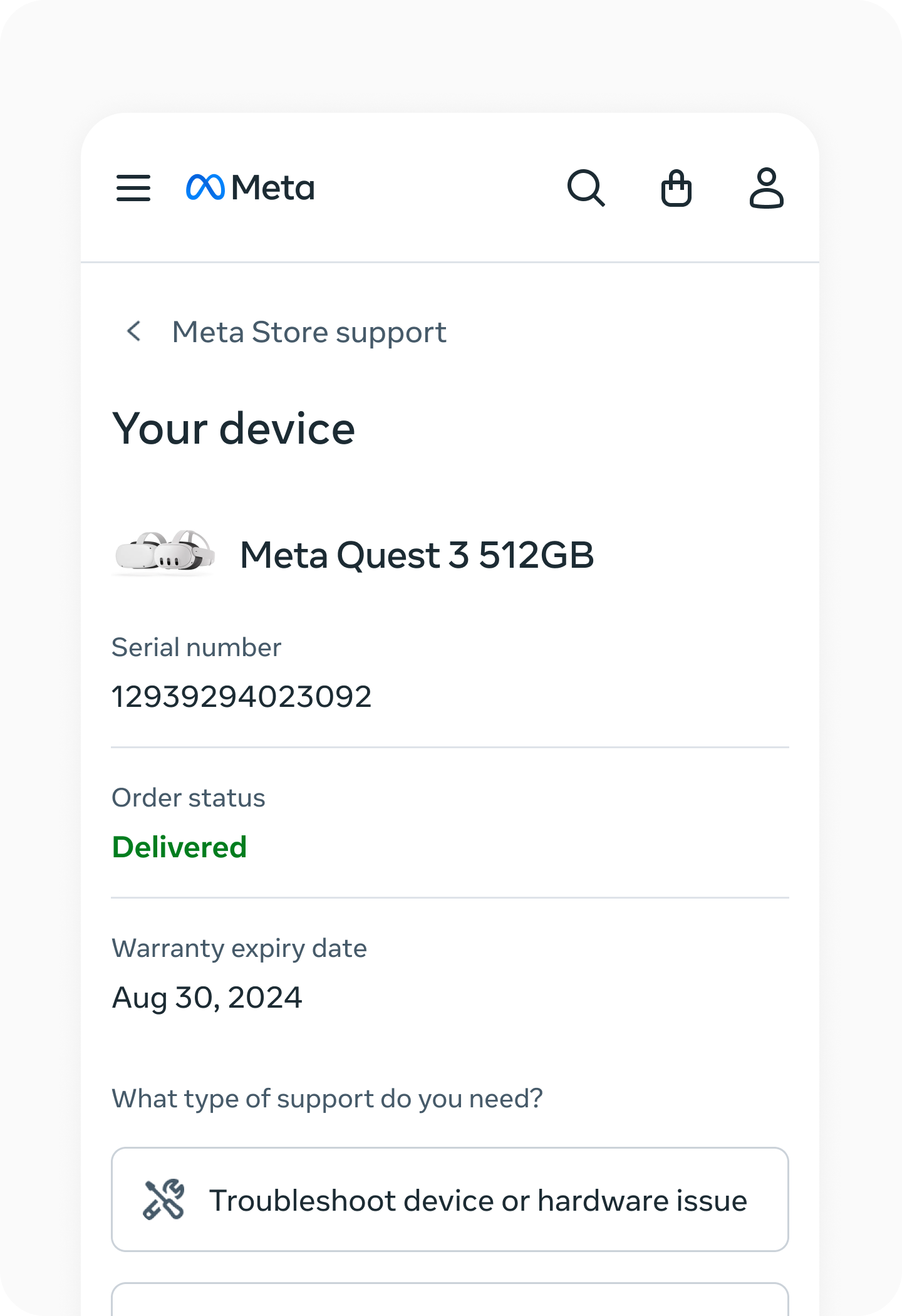The image size is (902, 1316).
Task: Click the Meta Quest 3 512GB title
Action: [417, 555]
